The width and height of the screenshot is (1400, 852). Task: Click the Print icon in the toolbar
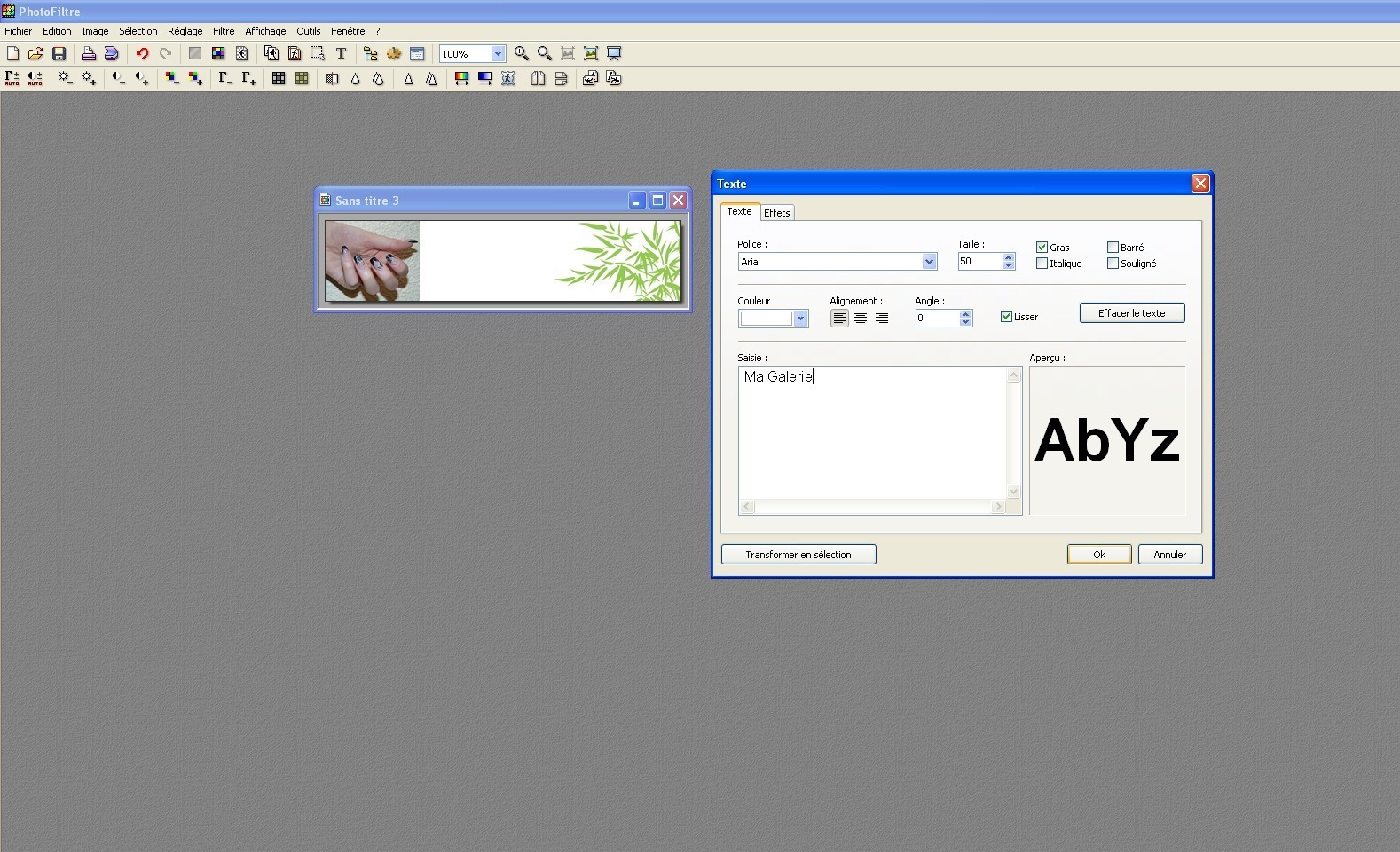[x=88, y=54]
